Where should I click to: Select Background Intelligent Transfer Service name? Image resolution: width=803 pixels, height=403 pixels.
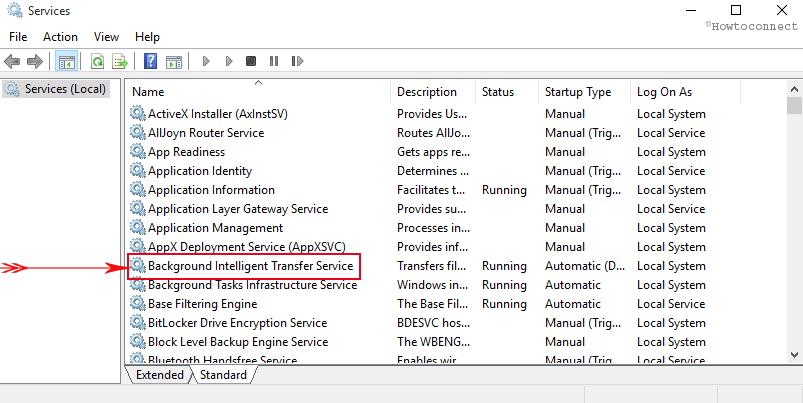coord(251,266)
